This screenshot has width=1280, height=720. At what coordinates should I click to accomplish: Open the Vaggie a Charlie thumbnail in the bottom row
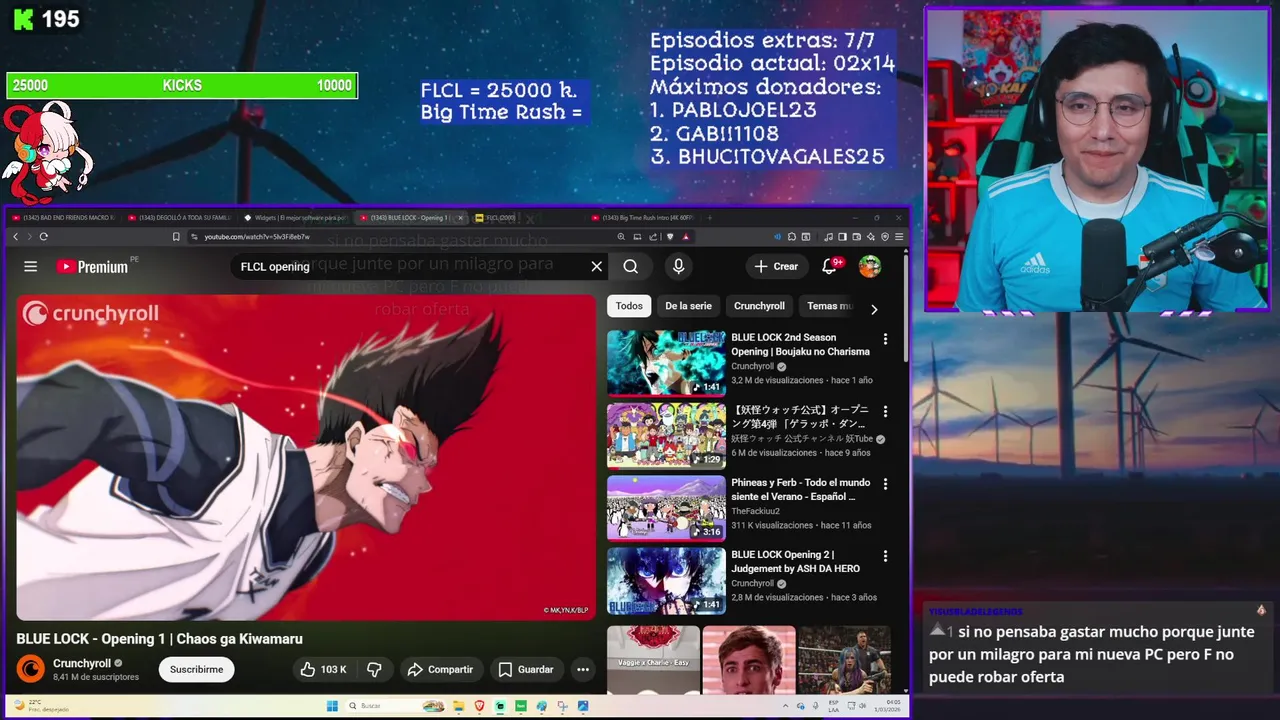653,659
